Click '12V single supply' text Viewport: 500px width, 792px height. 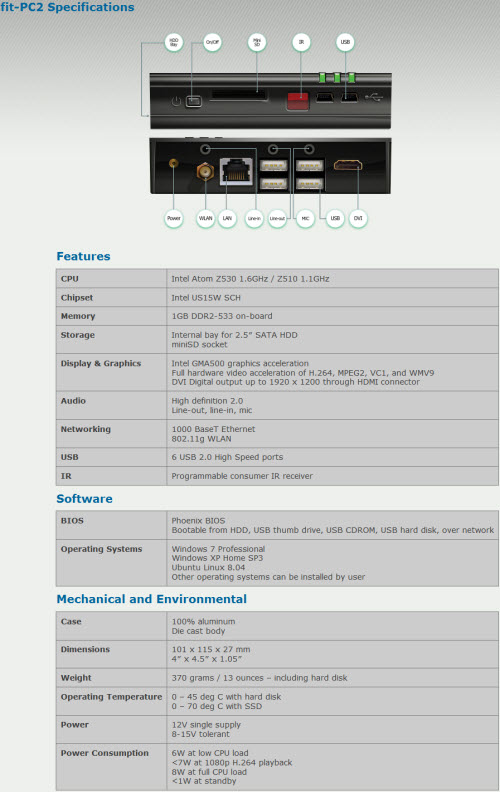(x=206, y=725)
